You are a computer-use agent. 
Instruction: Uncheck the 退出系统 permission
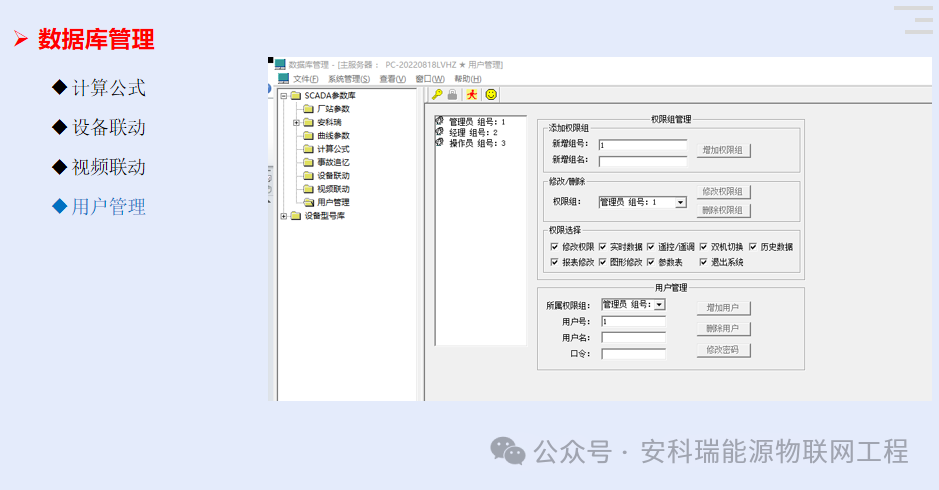(704, 262)
